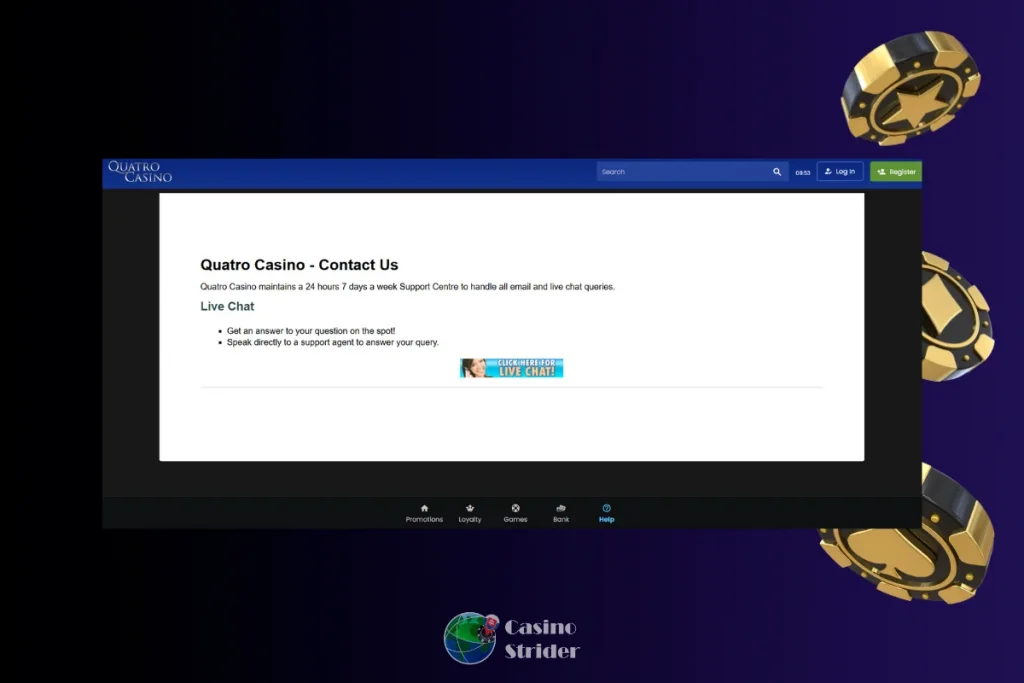
Task: Open live chat via the banner link
Action: click(511, 367)
